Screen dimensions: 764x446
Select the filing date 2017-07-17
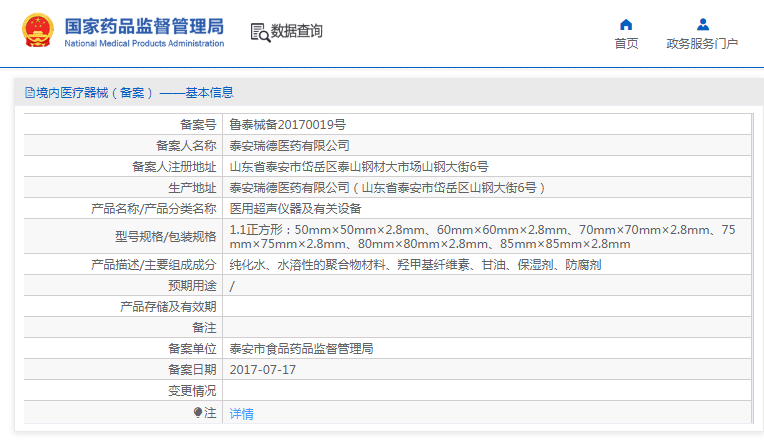point(263,369)
